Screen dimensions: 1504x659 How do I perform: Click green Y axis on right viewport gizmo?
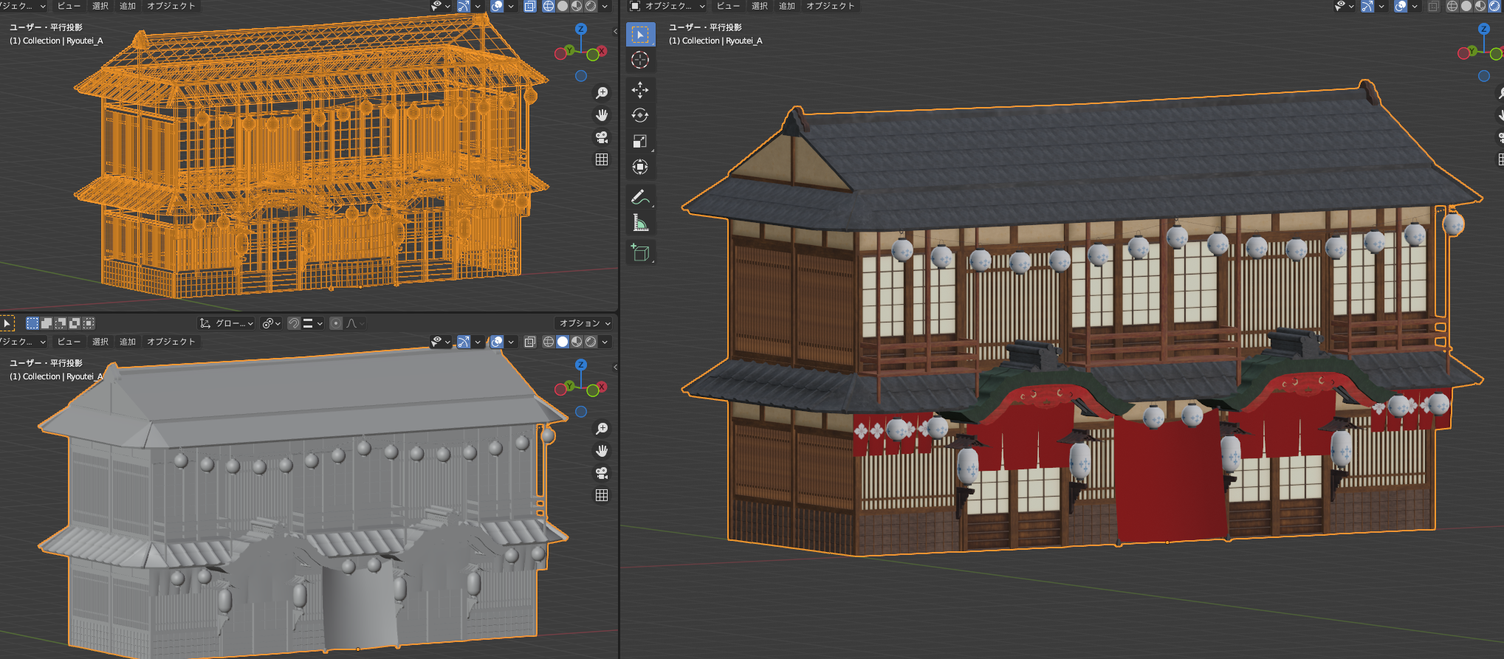coord(1470,51)
